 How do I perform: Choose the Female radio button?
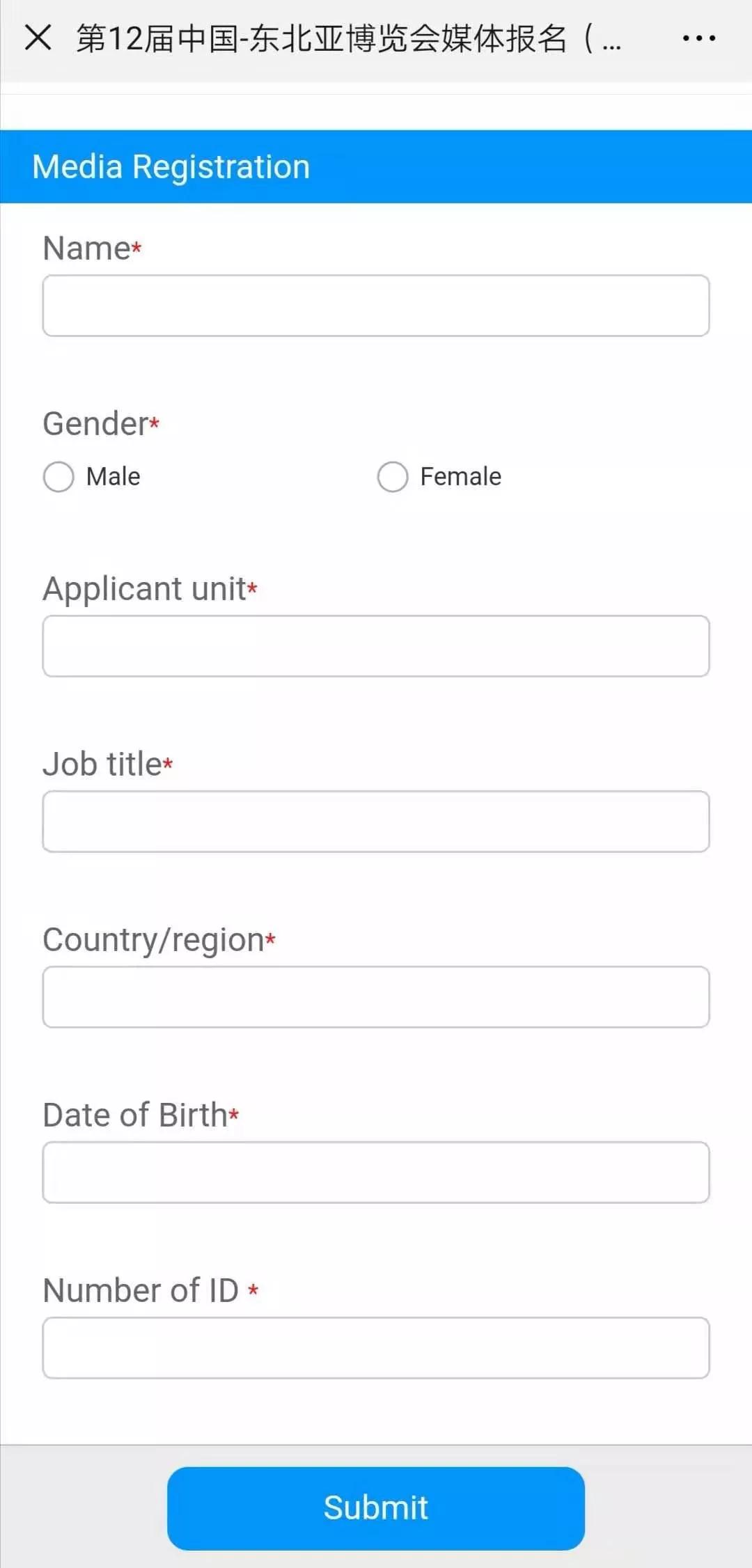(393, 477)
